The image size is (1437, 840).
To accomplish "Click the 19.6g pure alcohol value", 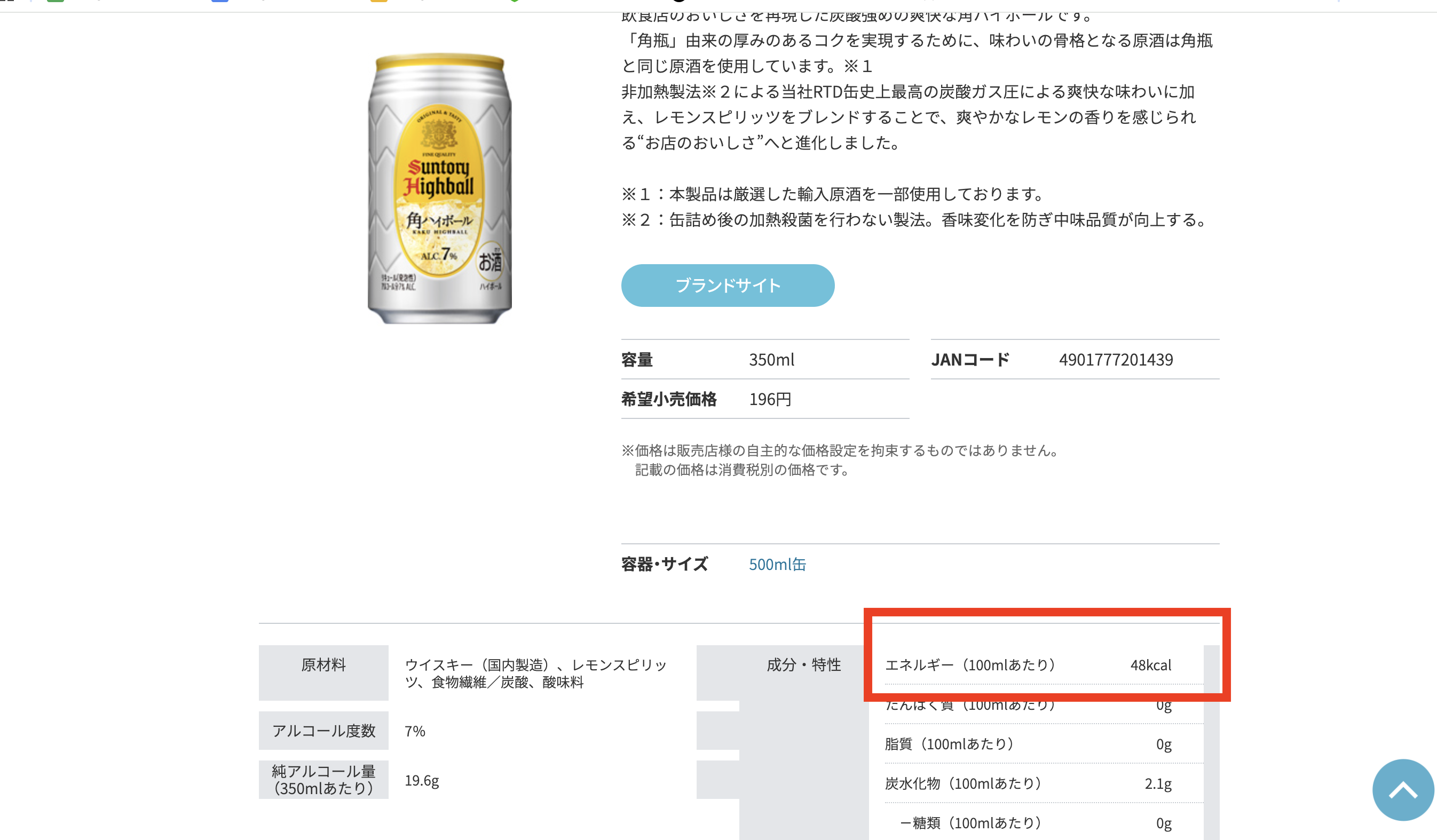I will click(421, 780).
